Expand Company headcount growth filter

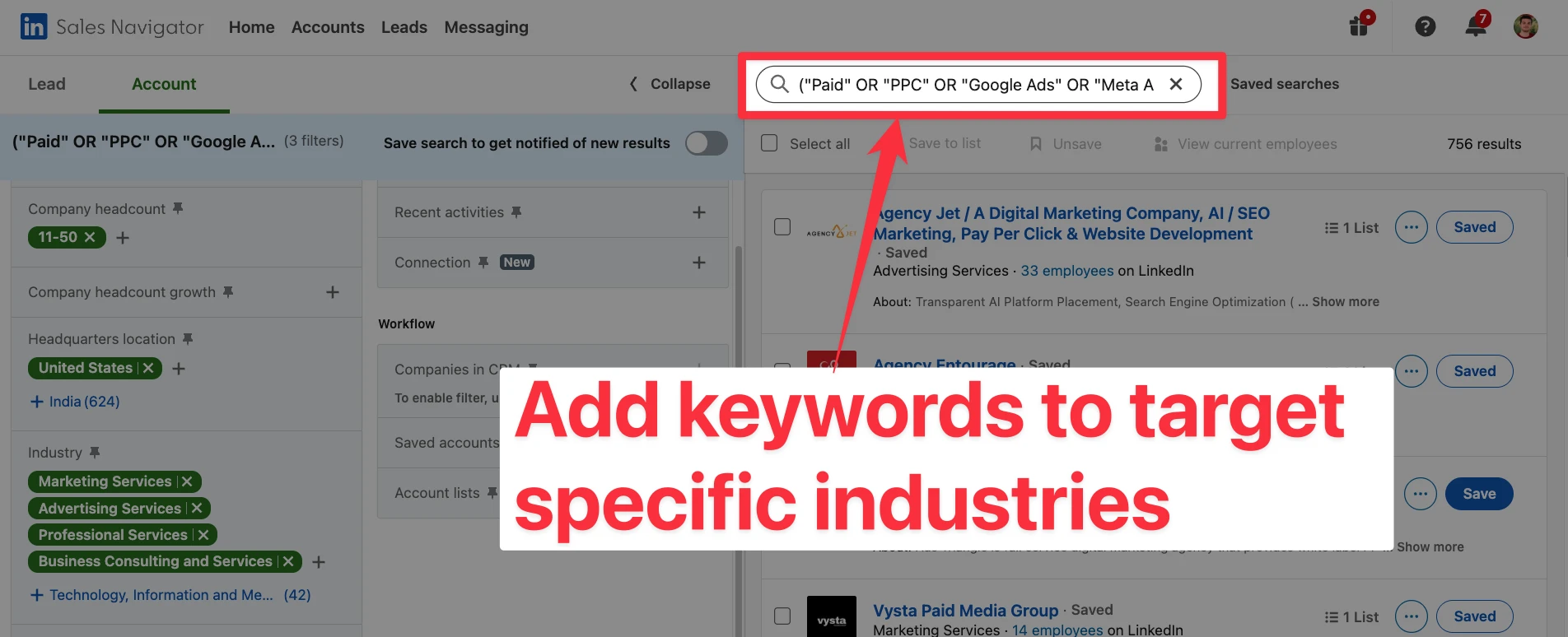[x=333, y=292]
